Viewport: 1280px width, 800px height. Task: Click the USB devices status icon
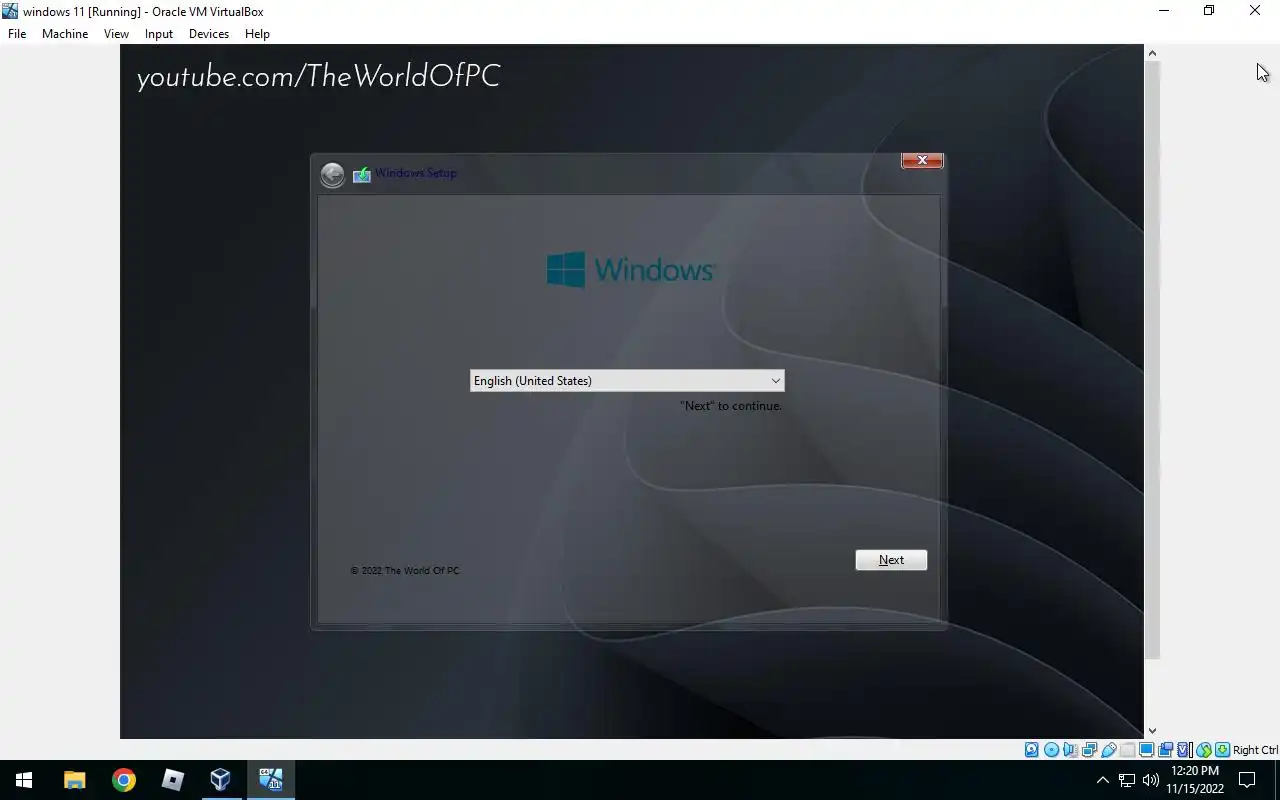[1109, 750]
